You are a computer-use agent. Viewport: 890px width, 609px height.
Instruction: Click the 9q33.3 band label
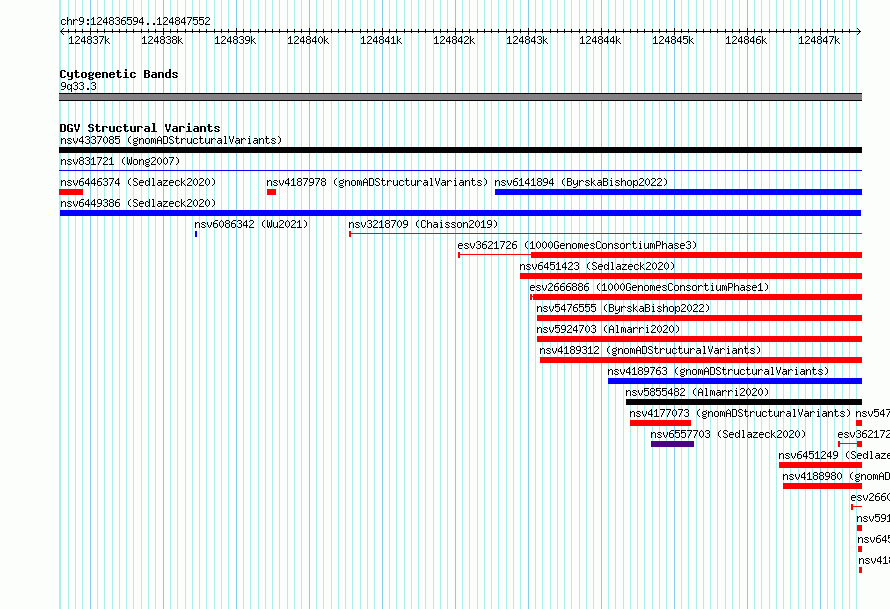(x=78, y=86)
